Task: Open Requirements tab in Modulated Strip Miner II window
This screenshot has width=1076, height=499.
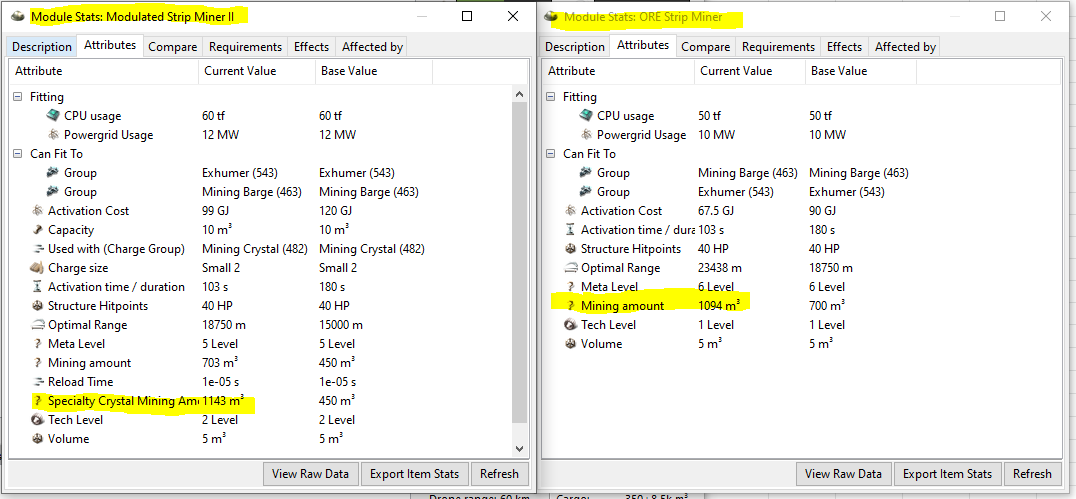Action: click(246, 47)
